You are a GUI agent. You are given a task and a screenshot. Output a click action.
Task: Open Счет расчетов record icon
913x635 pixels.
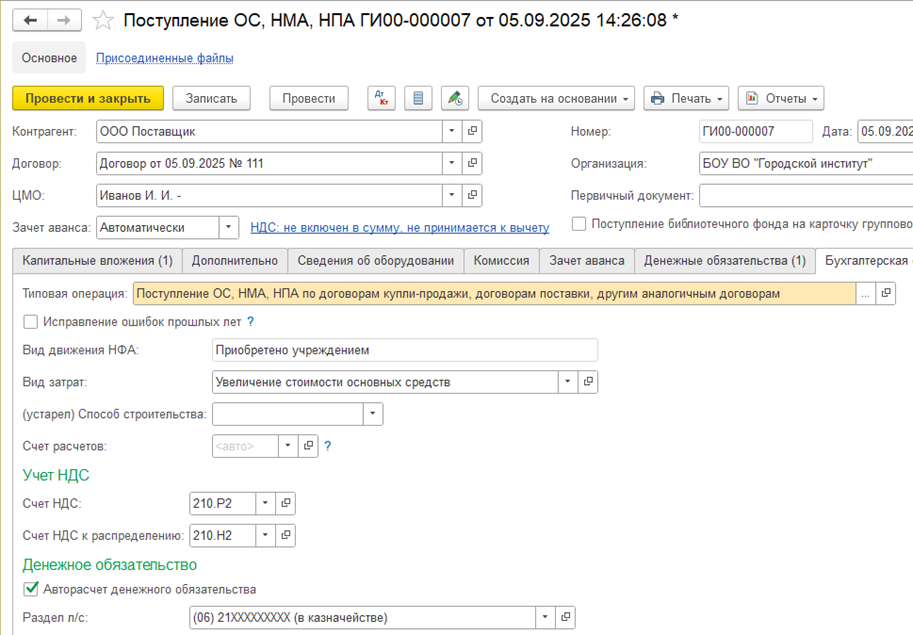click(x=308, y=446)
